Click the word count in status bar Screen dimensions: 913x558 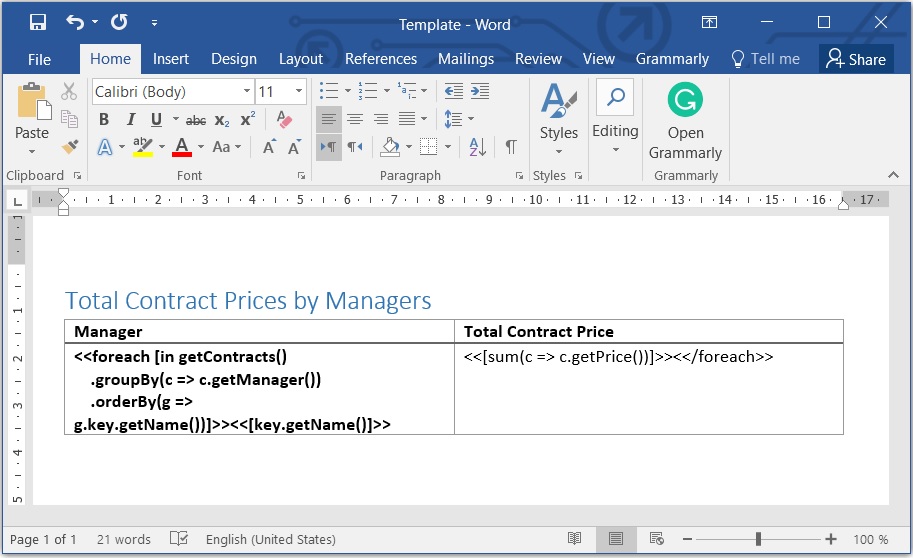point(124,539)
